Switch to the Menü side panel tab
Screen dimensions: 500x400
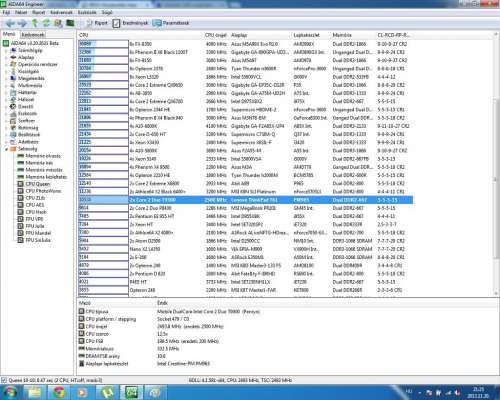click(9, 34)
